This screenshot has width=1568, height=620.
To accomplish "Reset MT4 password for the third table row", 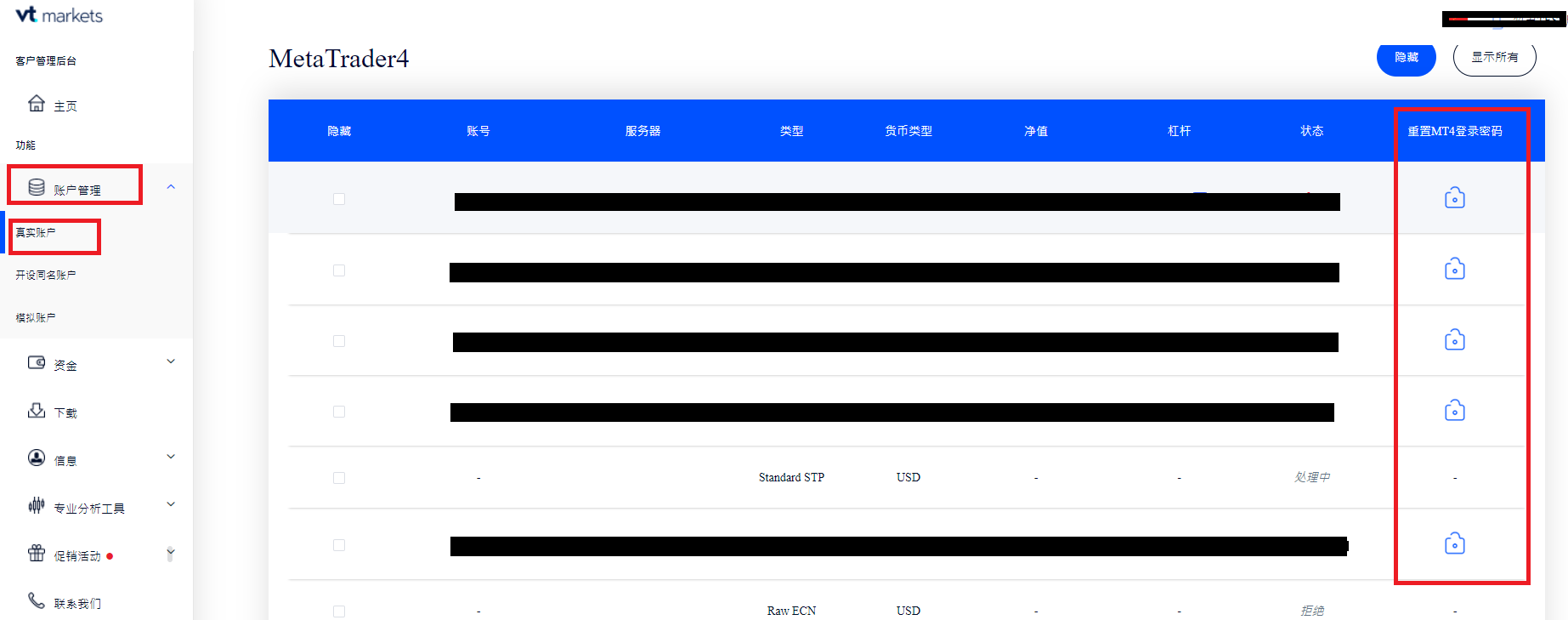I will pyautogui.click(x=1455, y=339).
